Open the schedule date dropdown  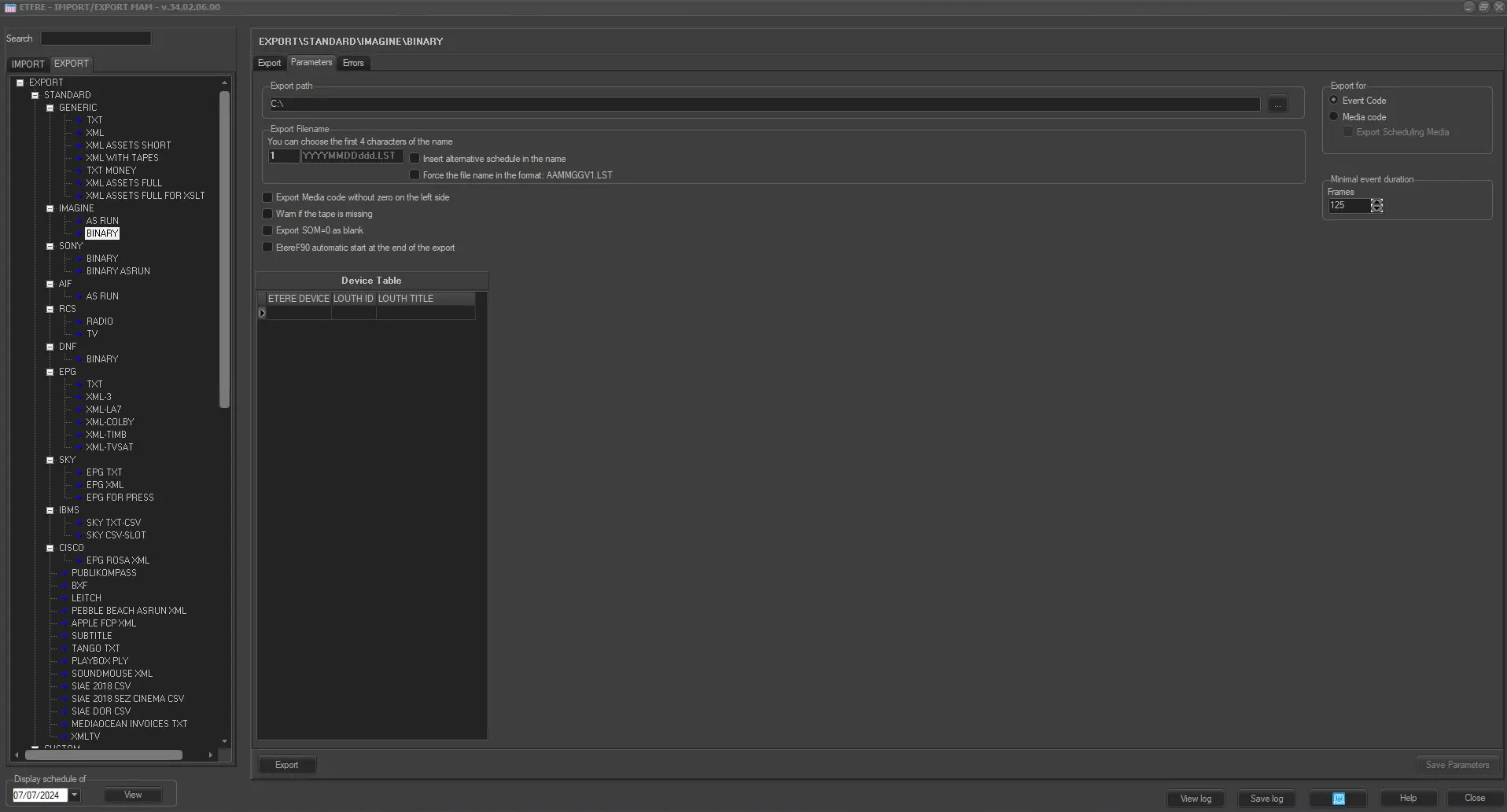75,795
